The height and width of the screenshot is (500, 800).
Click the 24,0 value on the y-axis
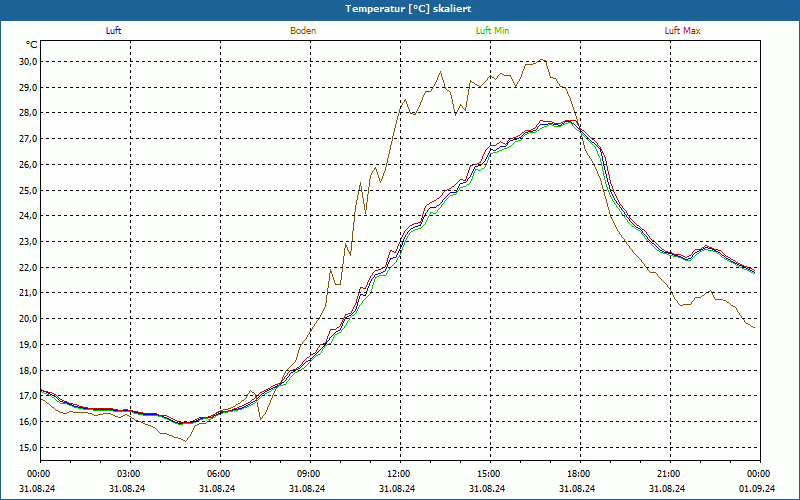[29, 216]
